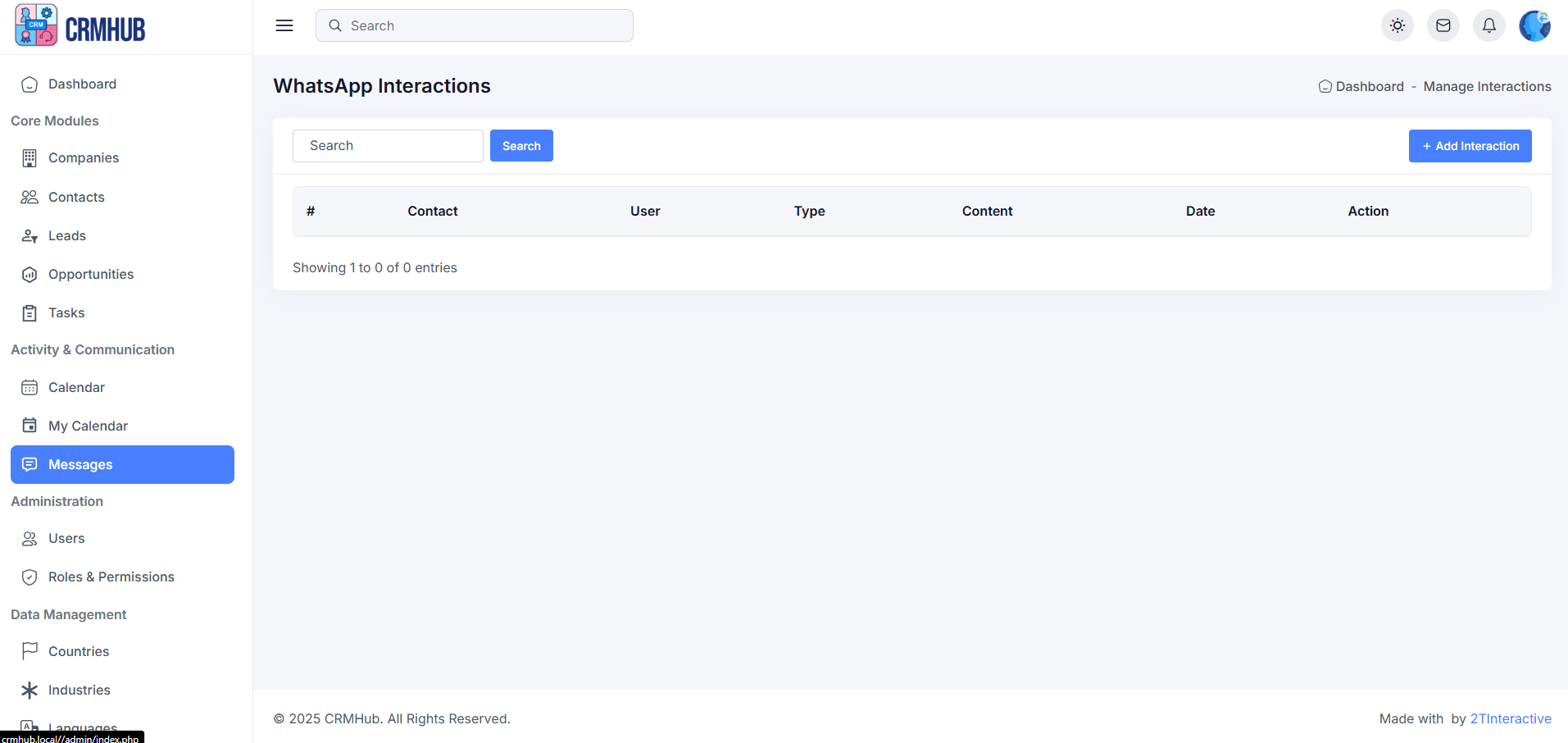
Task: Click the Companies building icon
Action: point(30,158)
